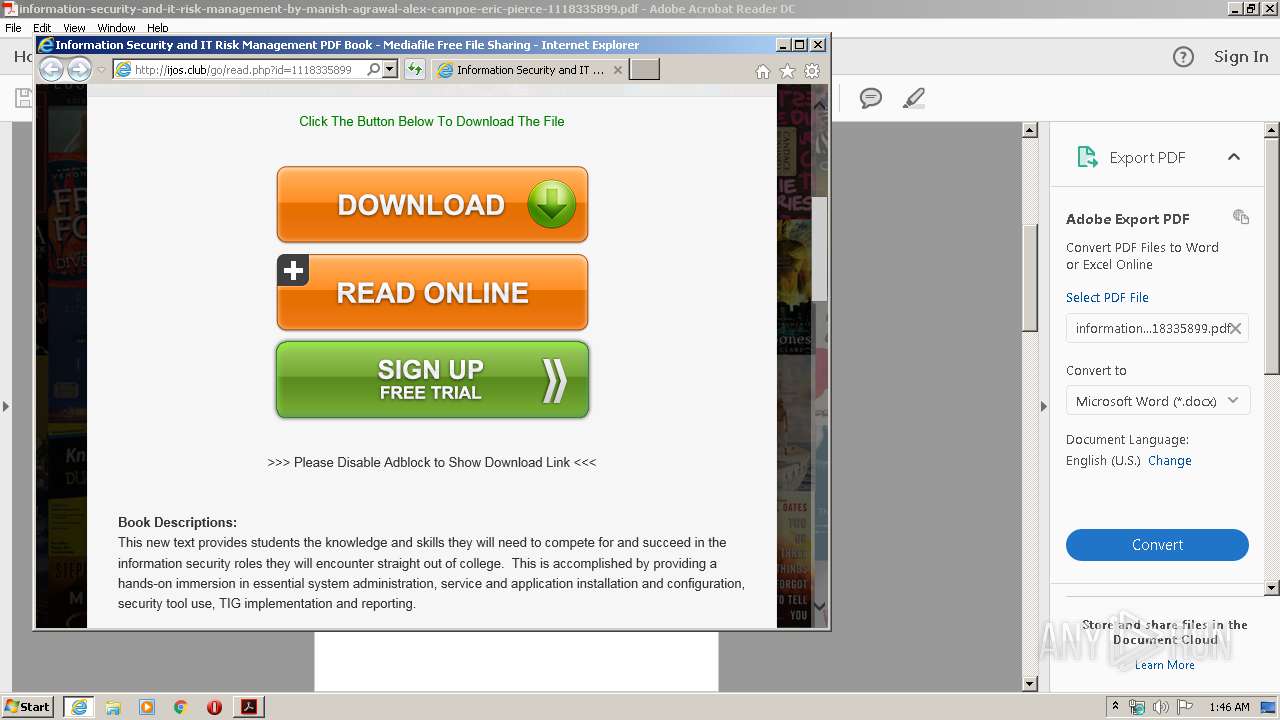This screenshot has height=720, width=1280.
Task: Click the Acrobat document scrollbar down arrow
Action: point(1030,684)
